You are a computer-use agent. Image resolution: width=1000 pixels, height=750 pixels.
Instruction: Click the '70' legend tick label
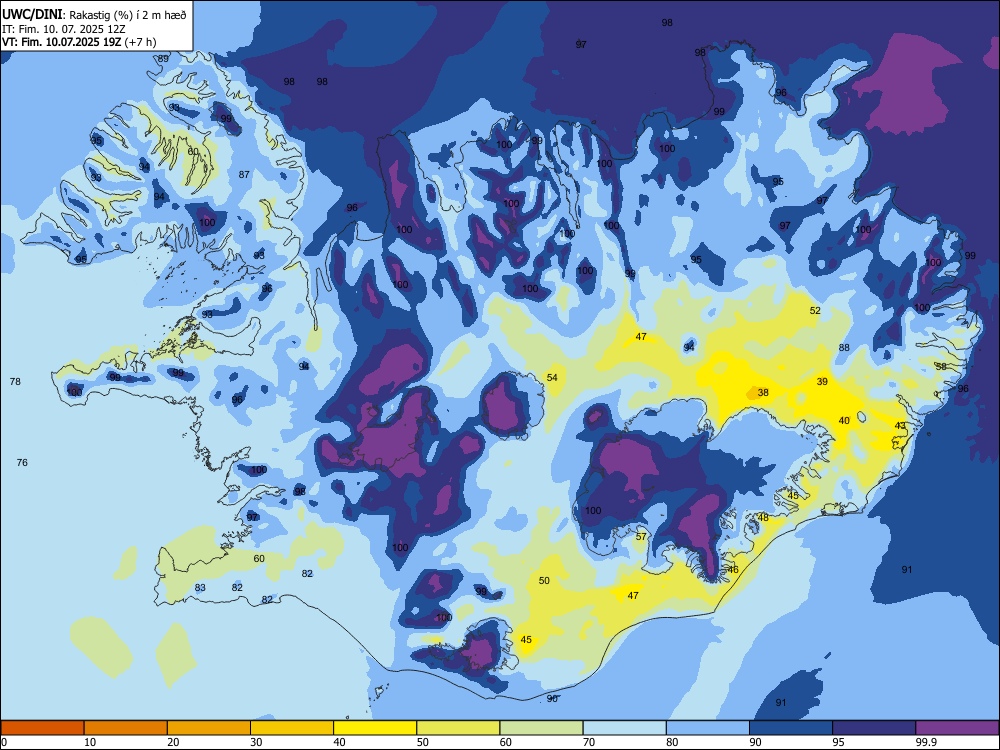coord(589,742)
